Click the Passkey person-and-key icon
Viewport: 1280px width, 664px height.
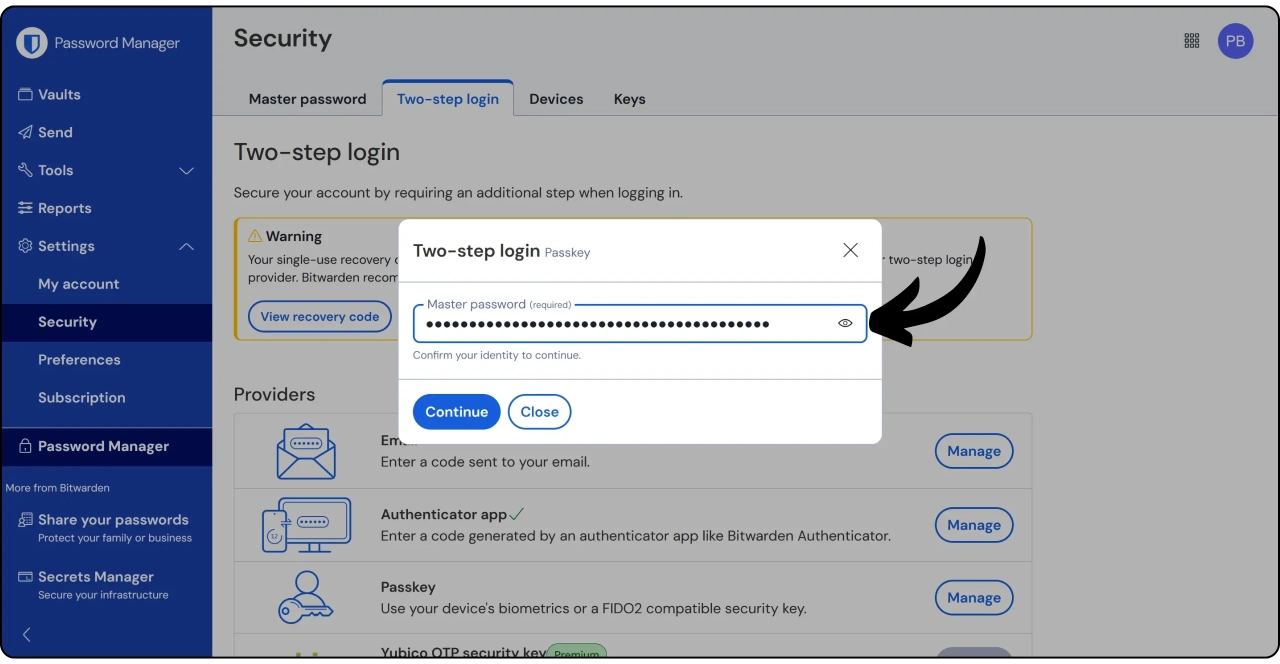pyautogui.click(x=306, y=597)
